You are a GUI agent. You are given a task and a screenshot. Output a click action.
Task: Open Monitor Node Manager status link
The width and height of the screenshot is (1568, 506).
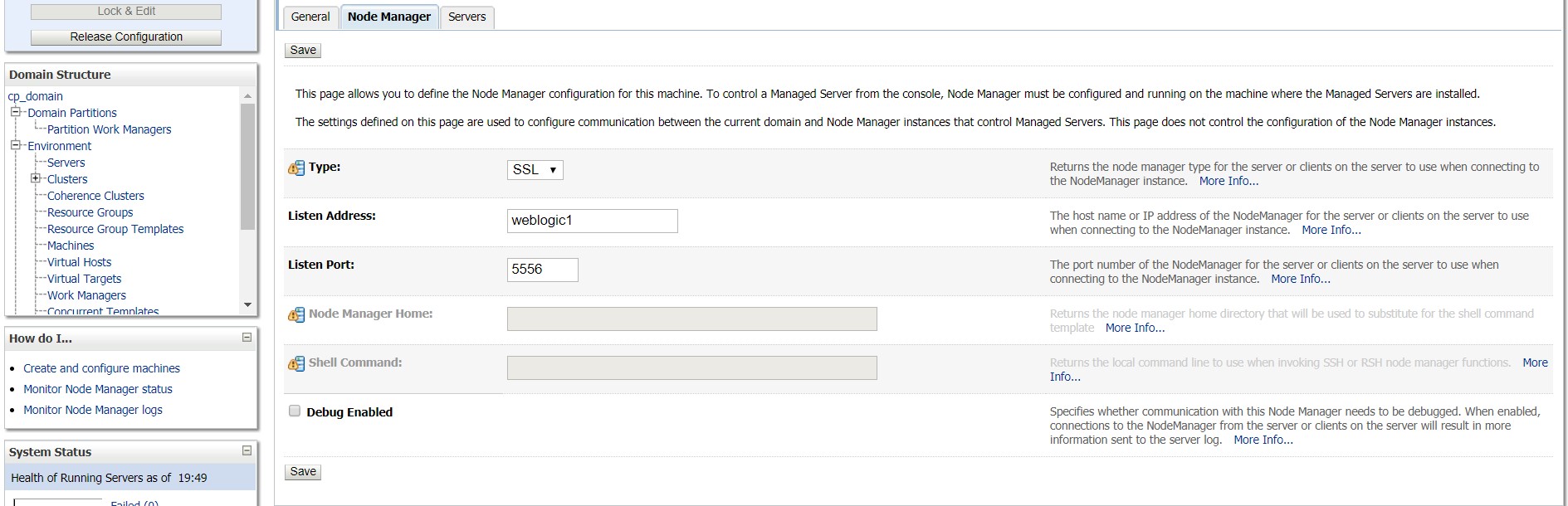point(98,389)
